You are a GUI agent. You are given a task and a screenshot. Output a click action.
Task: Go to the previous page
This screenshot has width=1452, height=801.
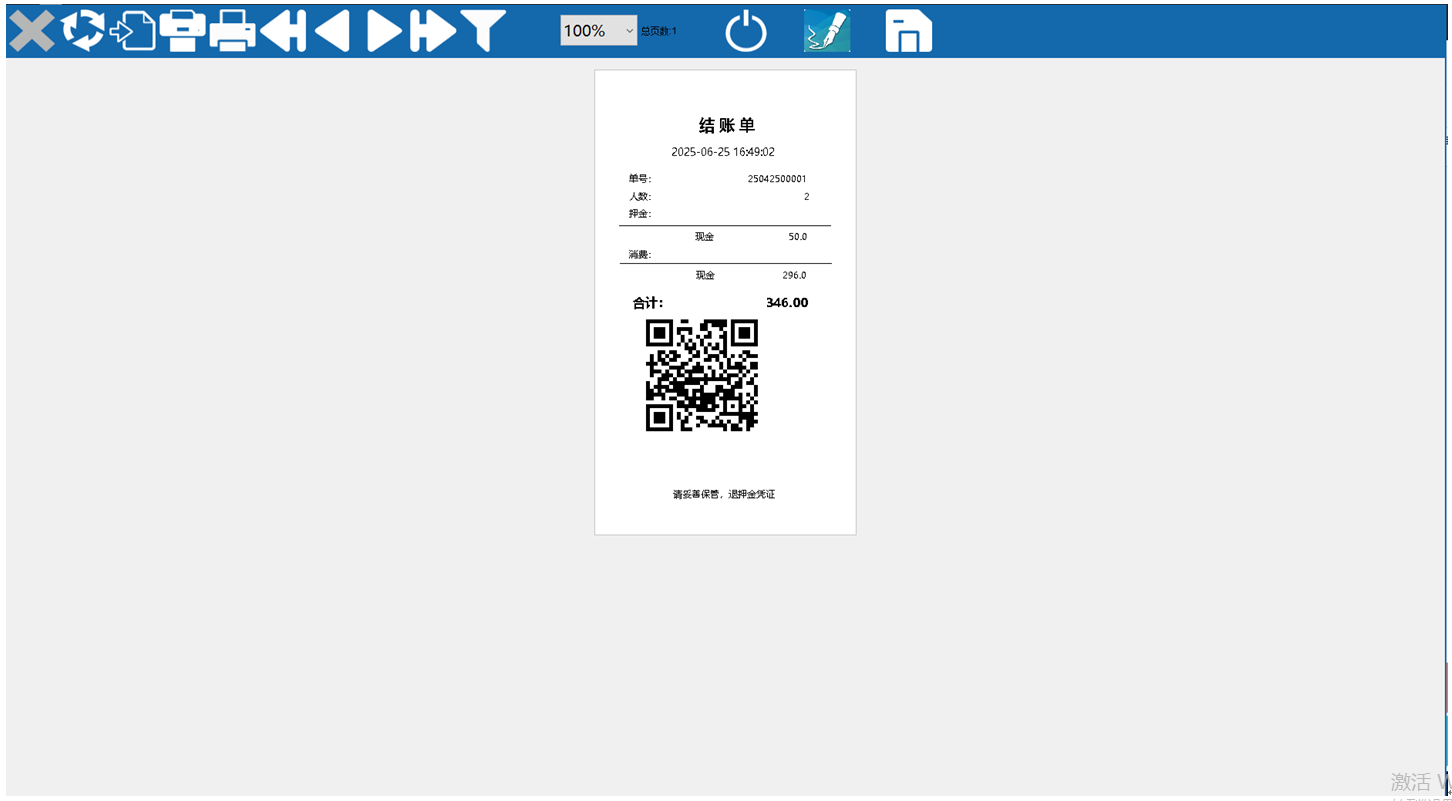tap(333, 31)
